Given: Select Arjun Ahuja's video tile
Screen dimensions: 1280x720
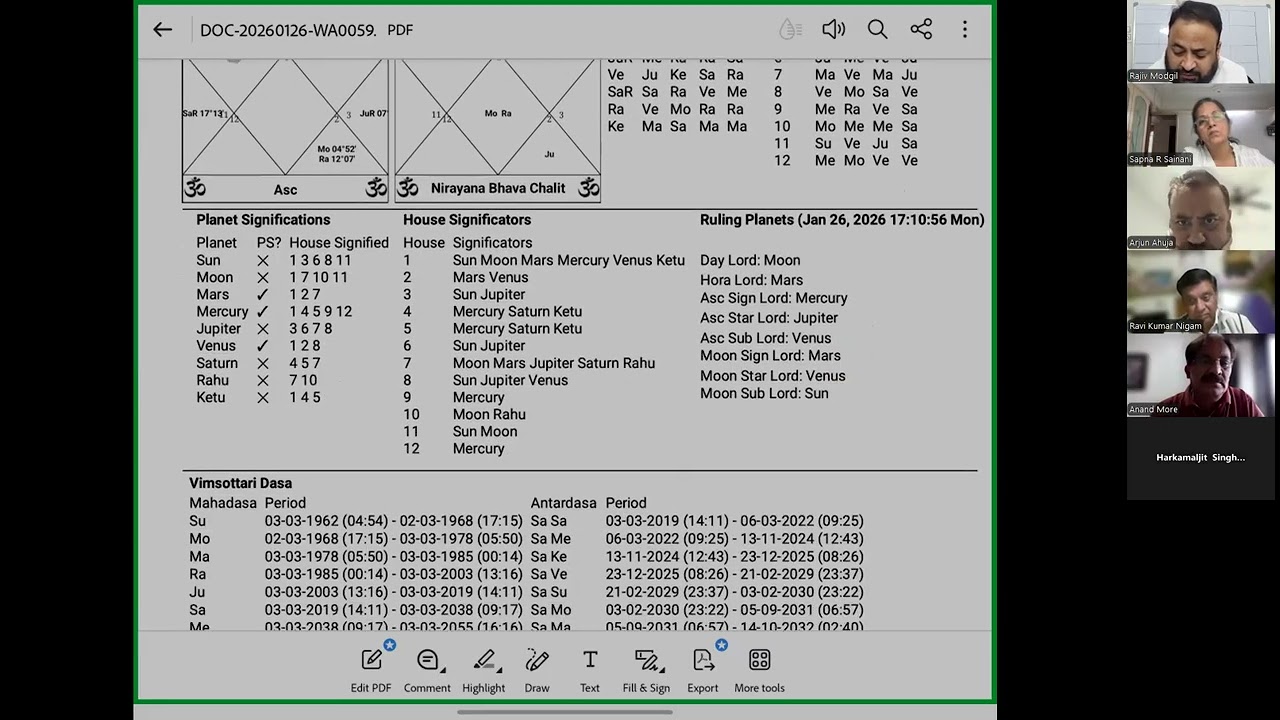Looking at the screenshot, I should tap(1201, 208).
